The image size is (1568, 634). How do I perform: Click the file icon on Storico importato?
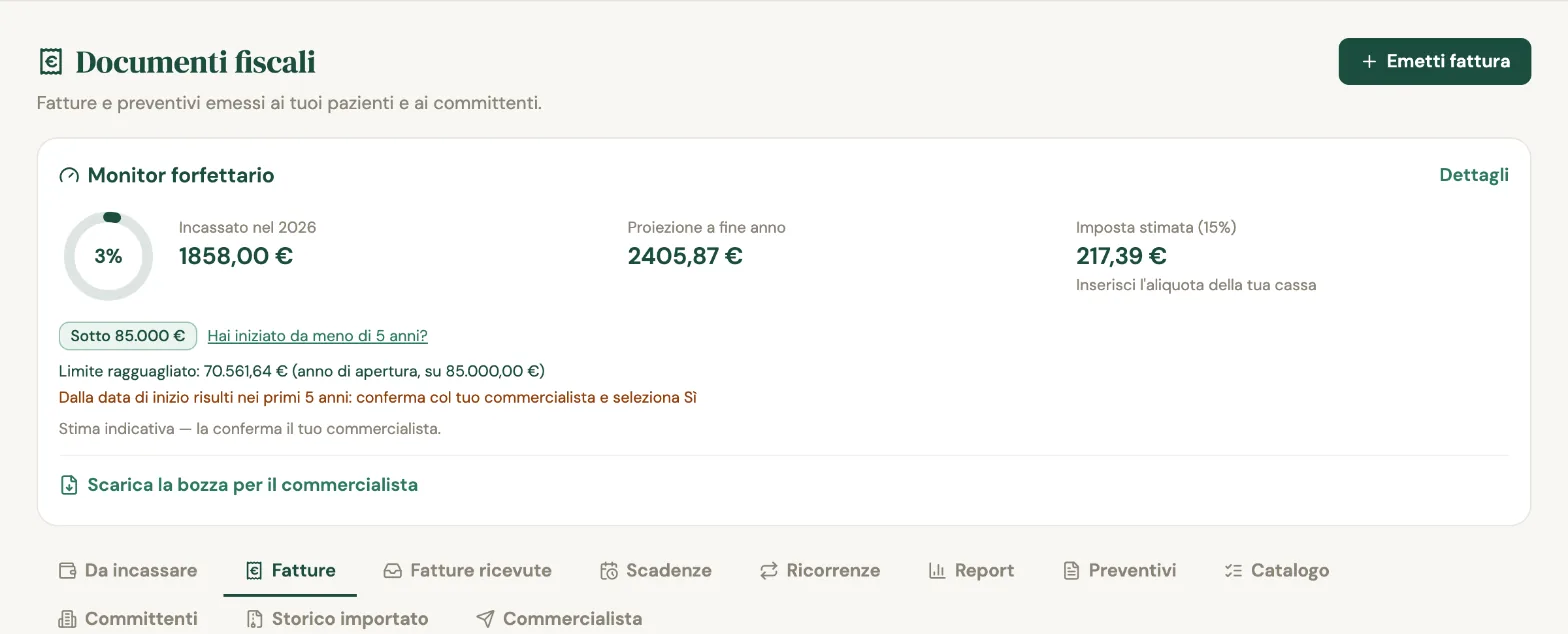[254, 619]
